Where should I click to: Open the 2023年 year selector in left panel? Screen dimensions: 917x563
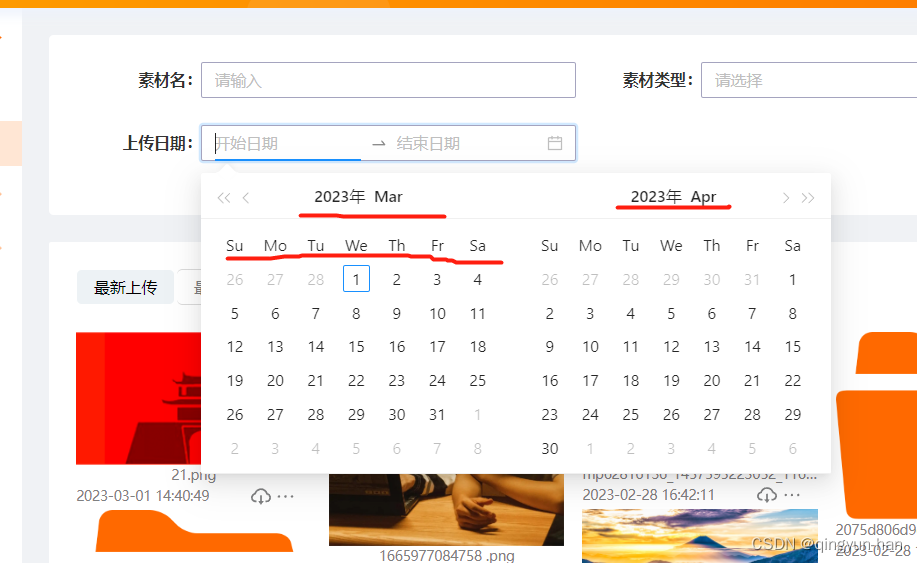(x=340, y=196)
